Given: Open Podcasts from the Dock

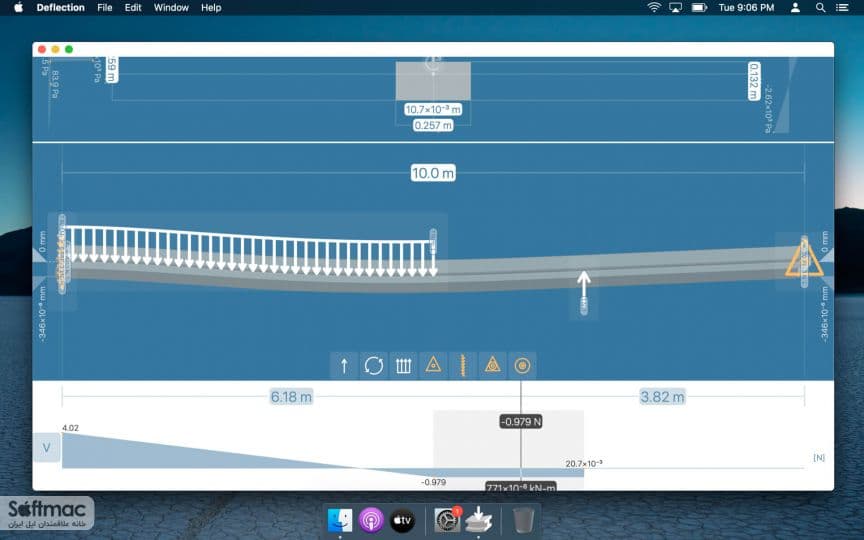Looking at the screenshot, I should [x=371, y=520].
